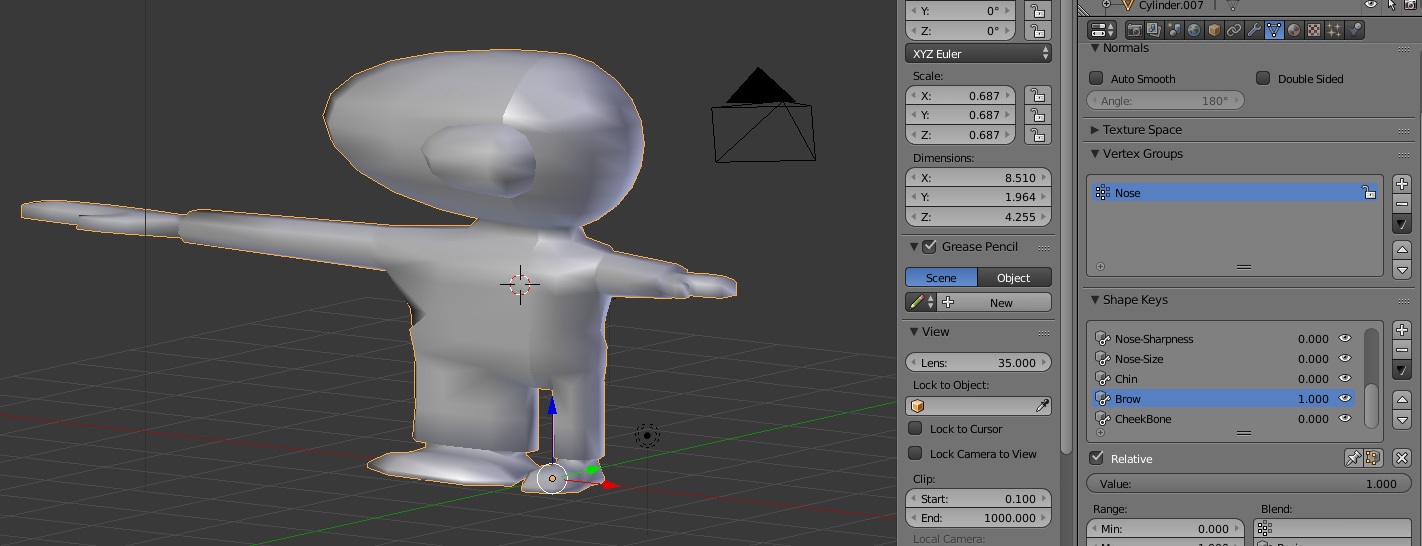The height and width of the screenshot is (546, 1422).
Task: Mute the CheekBone shape key eye
Action: [x=1345, y=418]
